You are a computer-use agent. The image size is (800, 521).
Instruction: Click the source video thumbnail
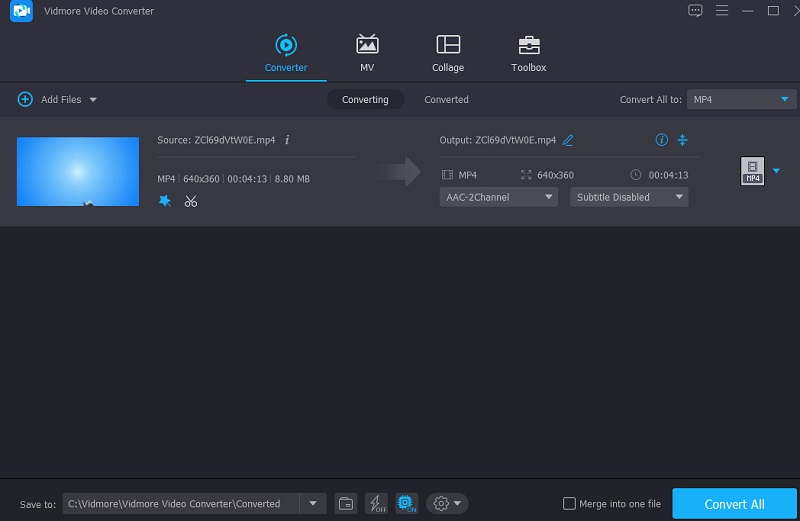click(x=78, y=171)
